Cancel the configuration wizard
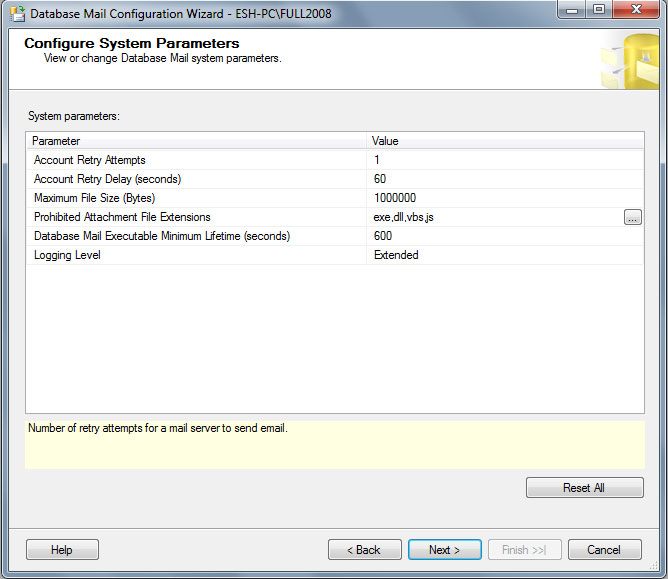This screenshot has height=579, width=668. point(604,549)
